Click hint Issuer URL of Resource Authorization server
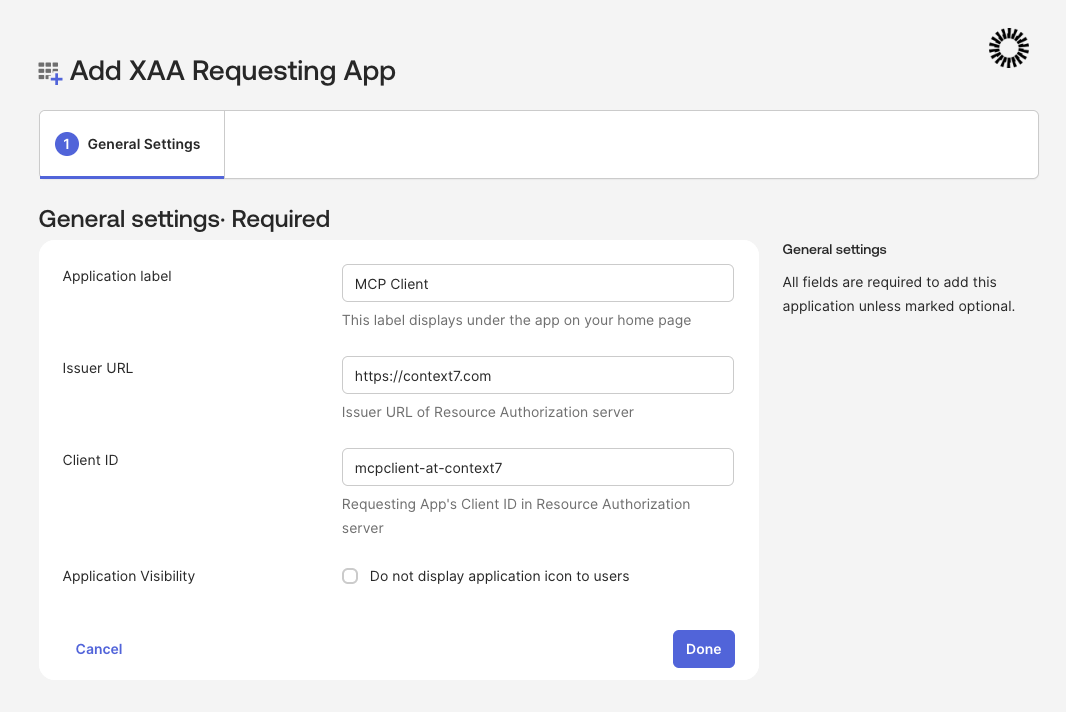Viewport: 1066px width, 712px height. (x=487, y=412)
